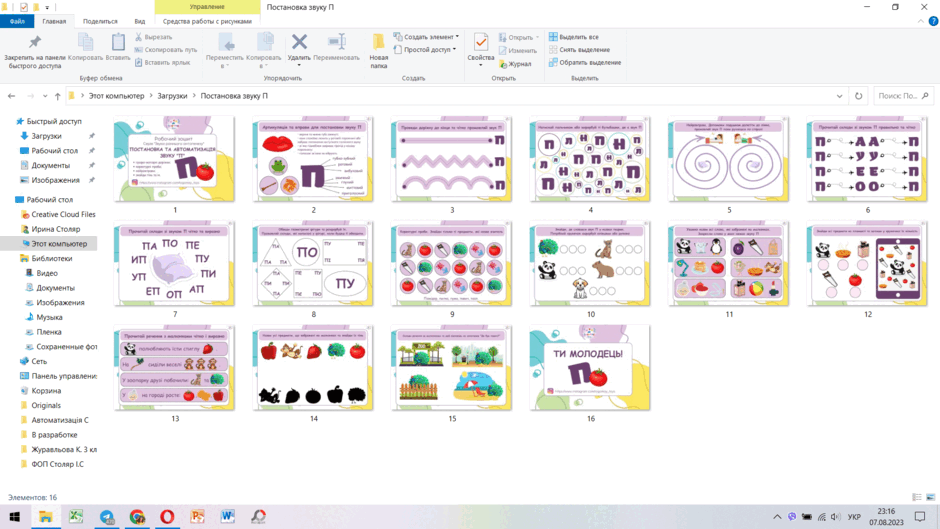This screenshot has width=940, height=529.
Task: Open the Quick Access Toolbar customize dropdown
Action: point(47,7)
